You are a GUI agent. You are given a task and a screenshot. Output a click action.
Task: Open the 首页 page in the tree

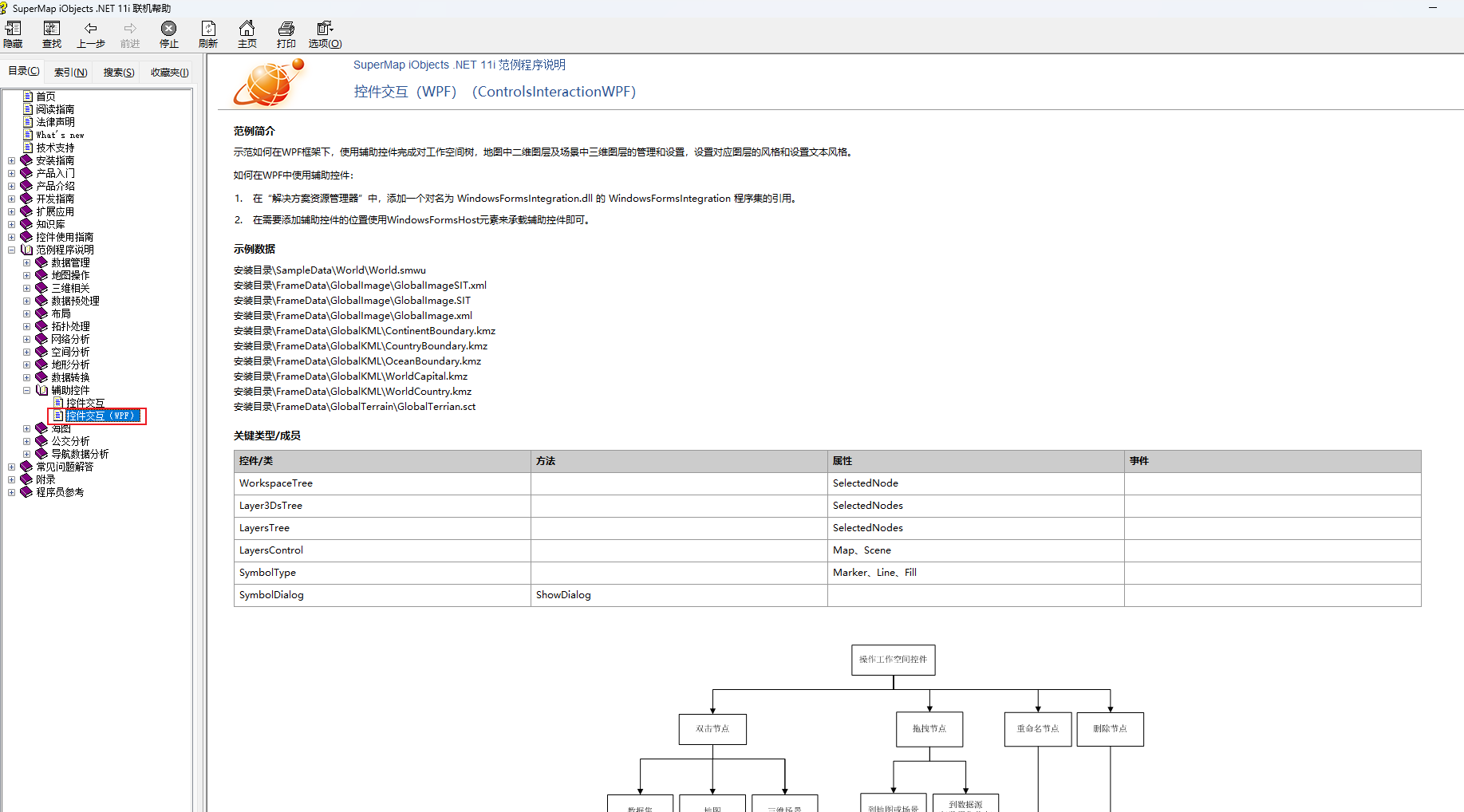45,97
